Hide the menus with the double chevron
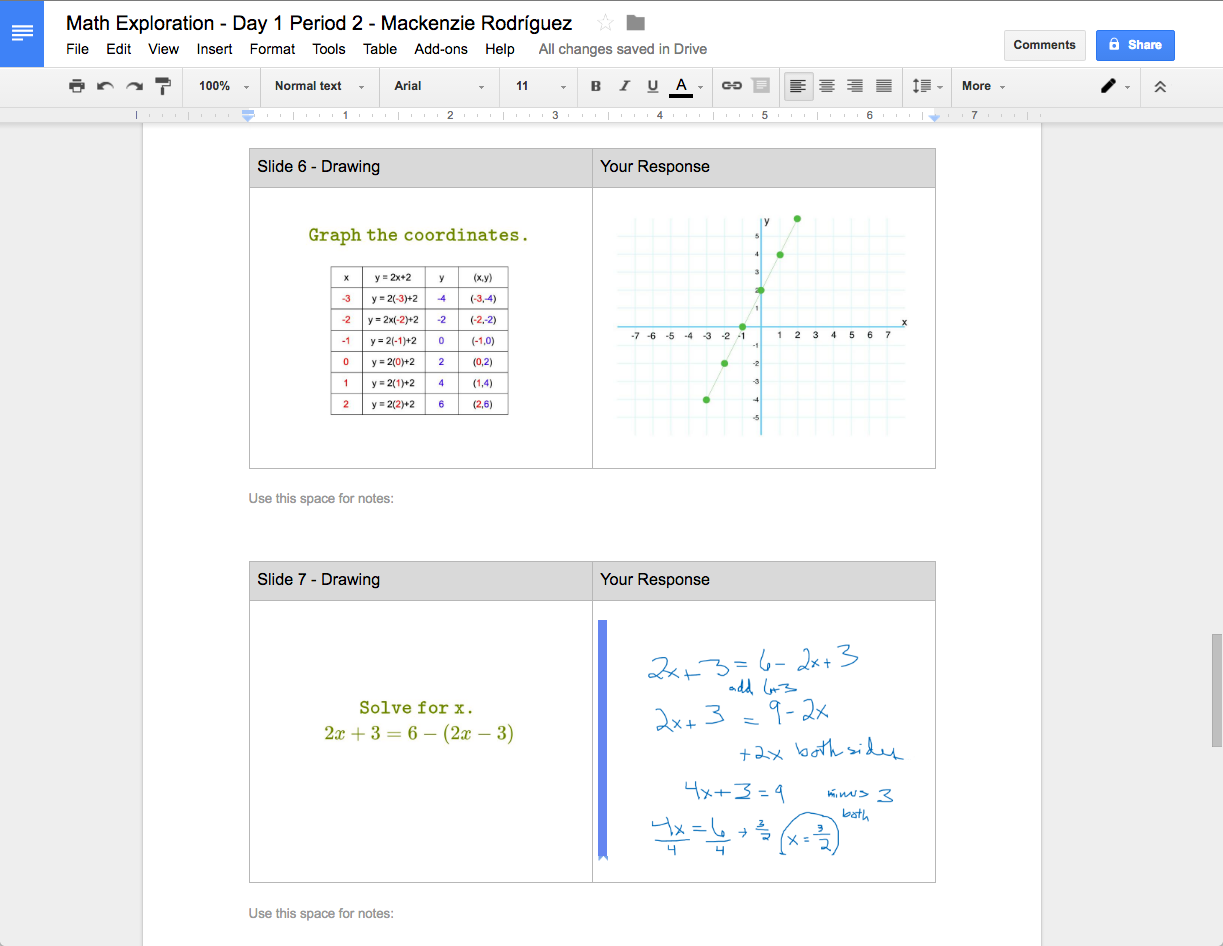Screen dimensions: 1223x946 [1160, 86]
